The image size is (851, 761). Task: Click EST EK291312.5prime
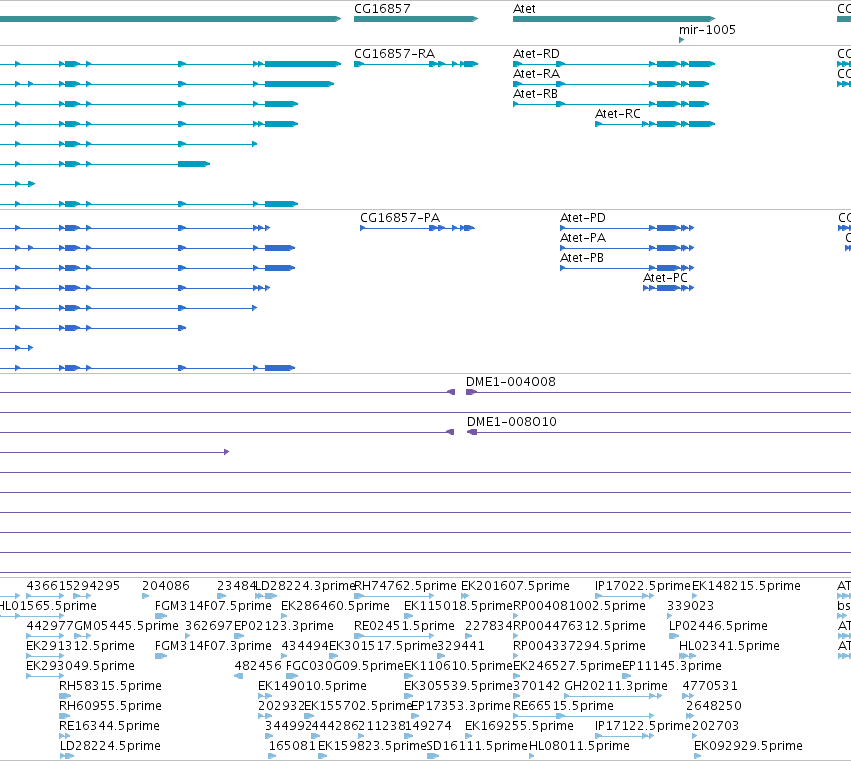80,646
